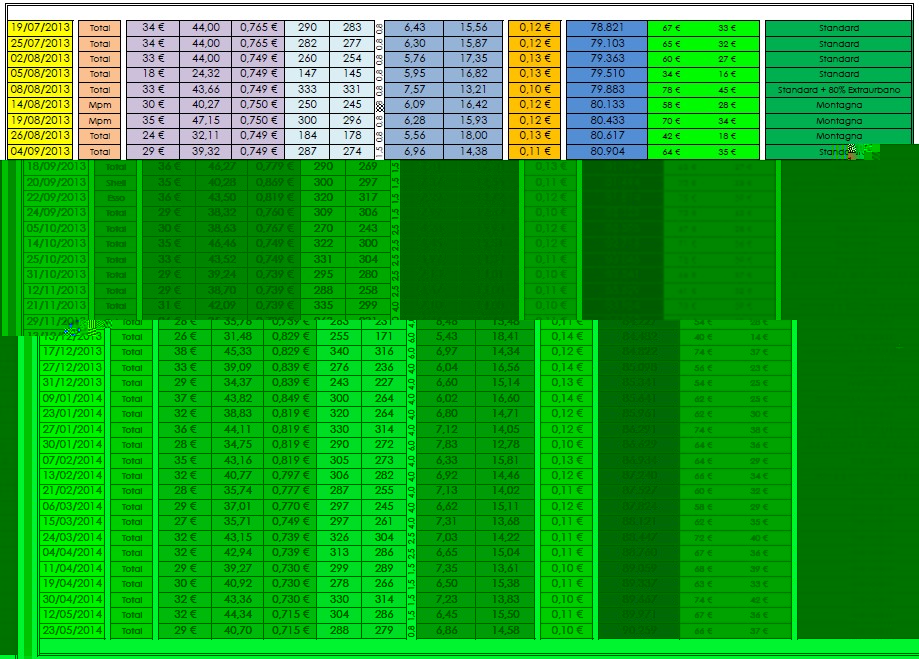This screenshot has height=659, width=919.
Task: Click the Esso station cell
Action: point(116,198)
